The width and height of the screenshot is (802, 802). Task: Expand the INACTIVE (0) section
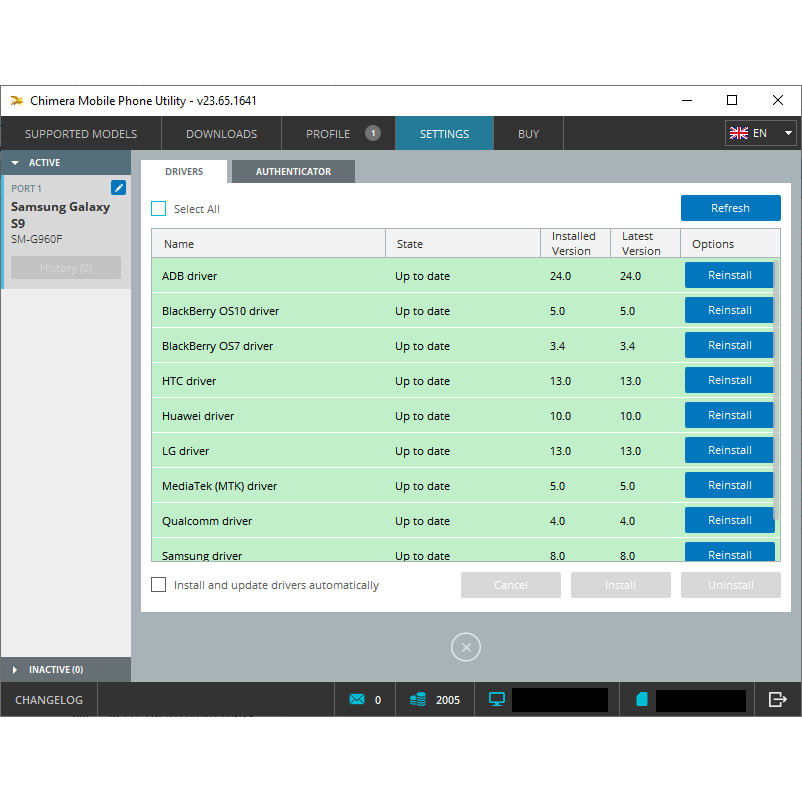click(66, 670)
